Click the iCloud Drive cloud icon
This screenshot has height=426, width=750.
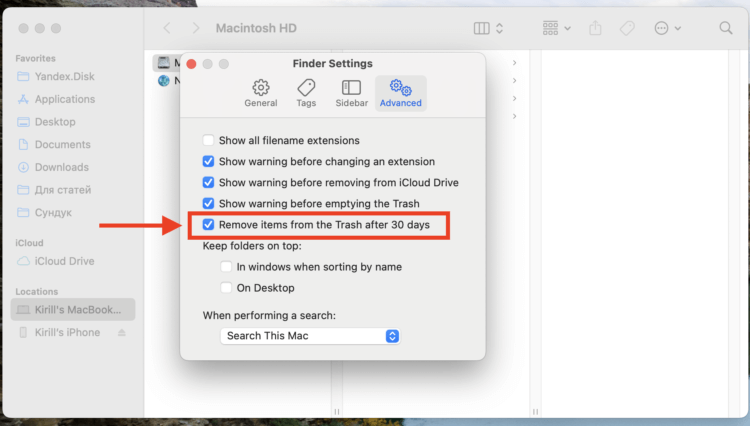coord(23,261)
